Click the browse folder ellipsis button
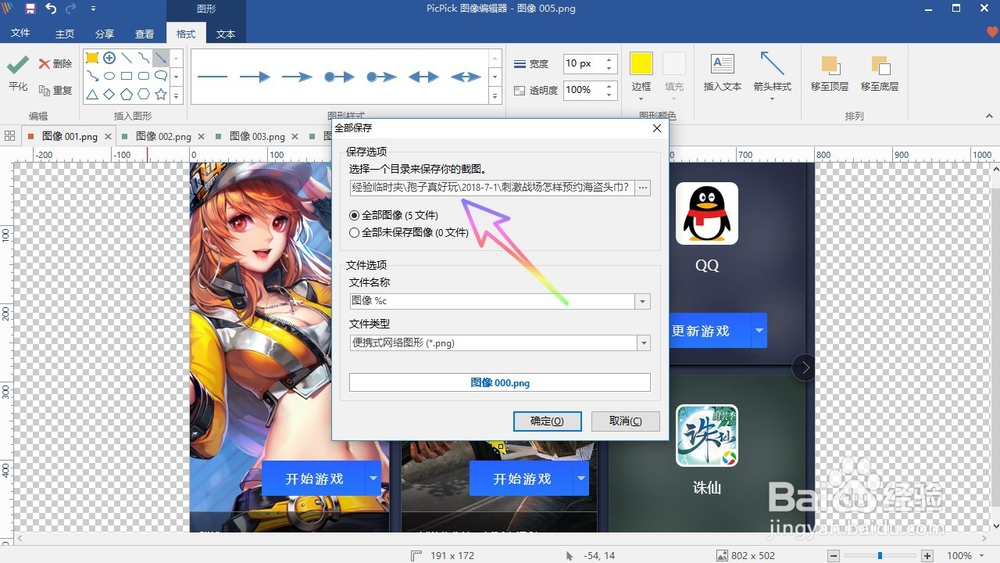The image size is (1000, 563). point(643,187)
